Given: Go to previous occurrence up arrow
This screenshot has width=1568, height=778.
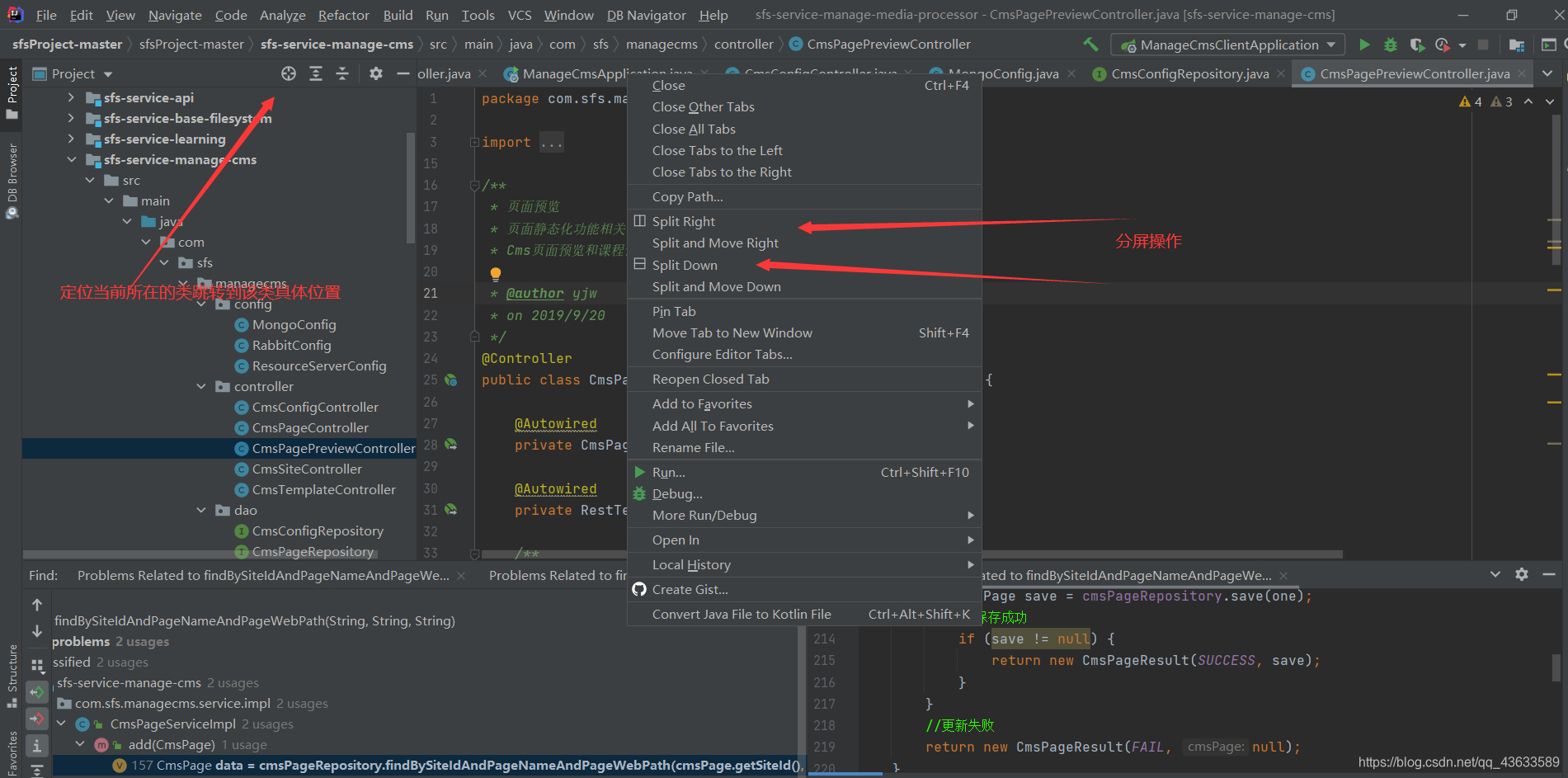Looking at the screenshot, I should pos(37,605).
